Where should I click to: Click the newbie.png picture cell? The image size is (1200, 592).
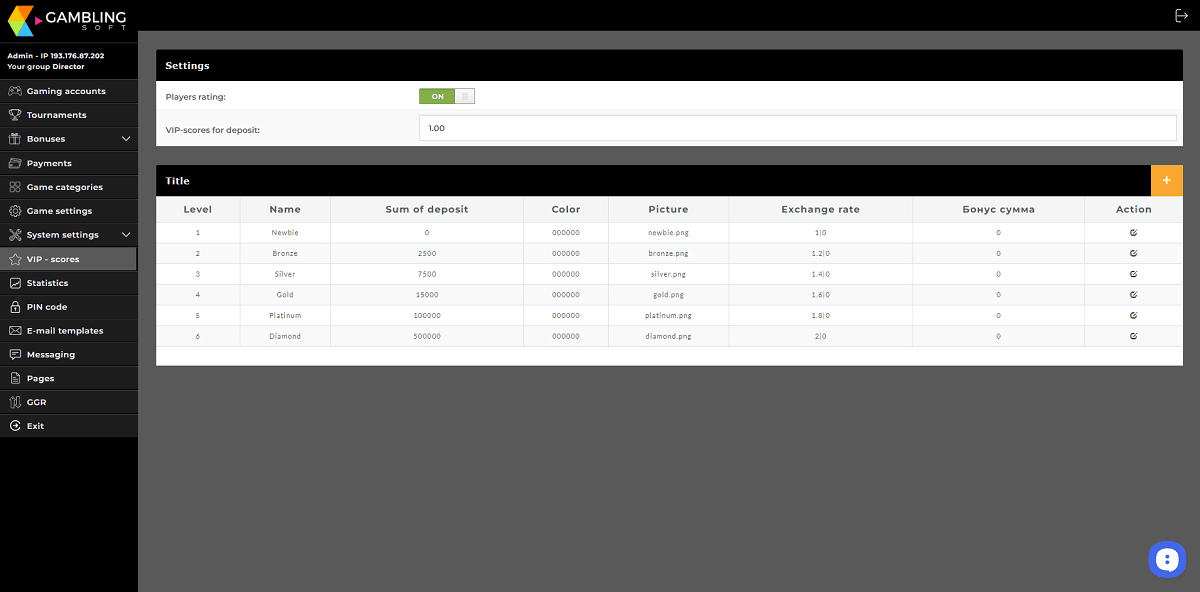[x=668, y=232]
